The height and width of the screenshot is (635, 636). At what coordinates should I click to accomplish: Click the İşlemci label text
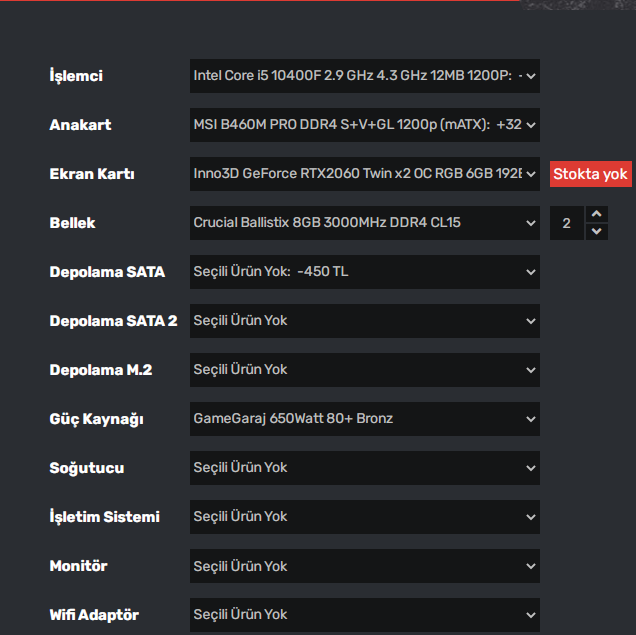(x=76, y=76)
